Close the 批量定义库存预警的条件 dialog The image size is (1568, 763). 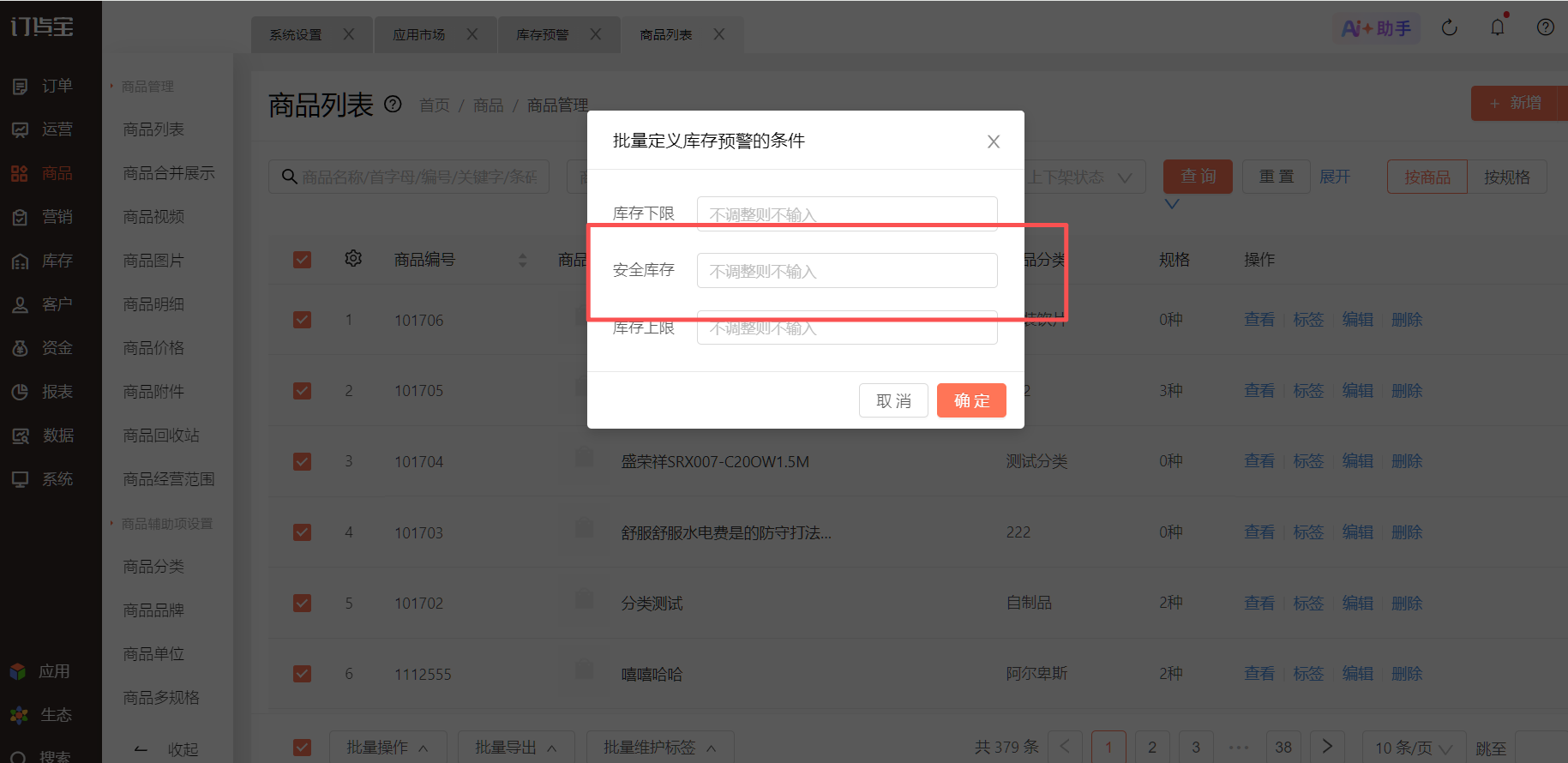point(994,141)
